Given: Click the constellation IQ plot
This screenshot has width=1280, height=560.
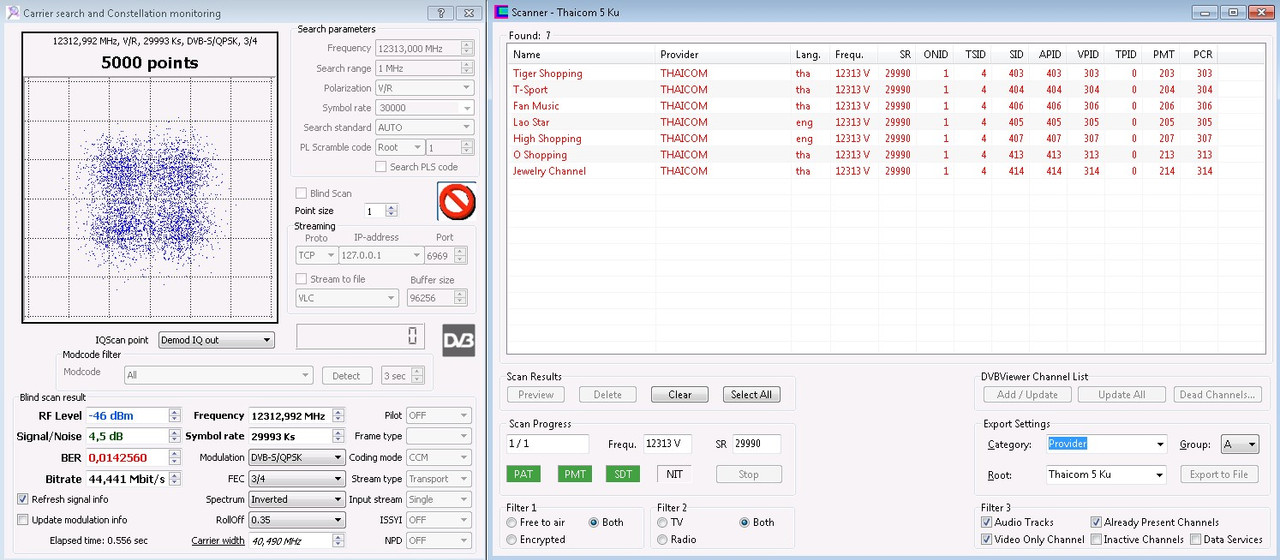Looking at the screenshot, I should pyautogui.click(x=149, y=198).
